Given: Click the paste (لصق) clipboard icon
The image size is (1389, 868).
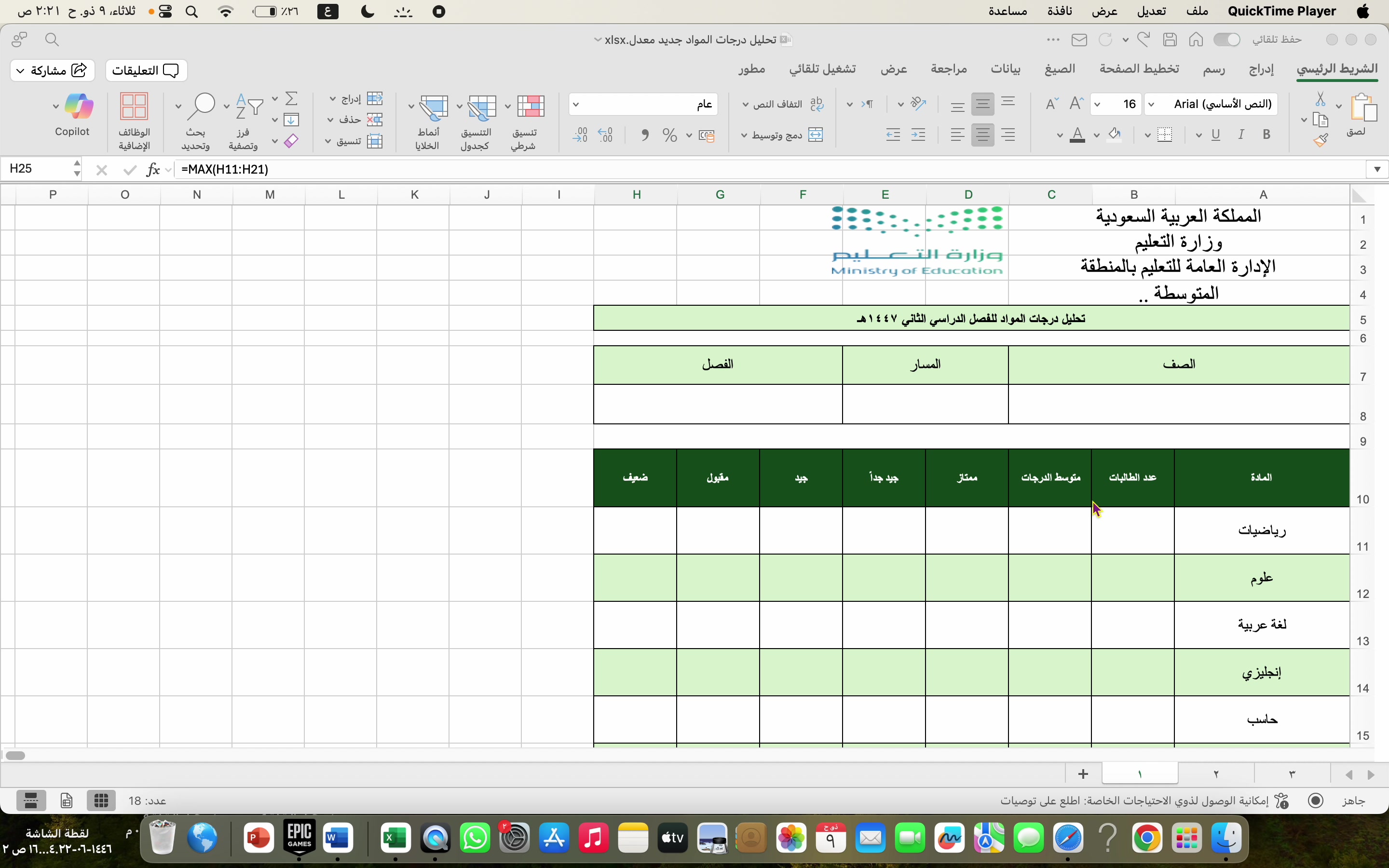Looking at the screenshot, I should coord(1363,108).
